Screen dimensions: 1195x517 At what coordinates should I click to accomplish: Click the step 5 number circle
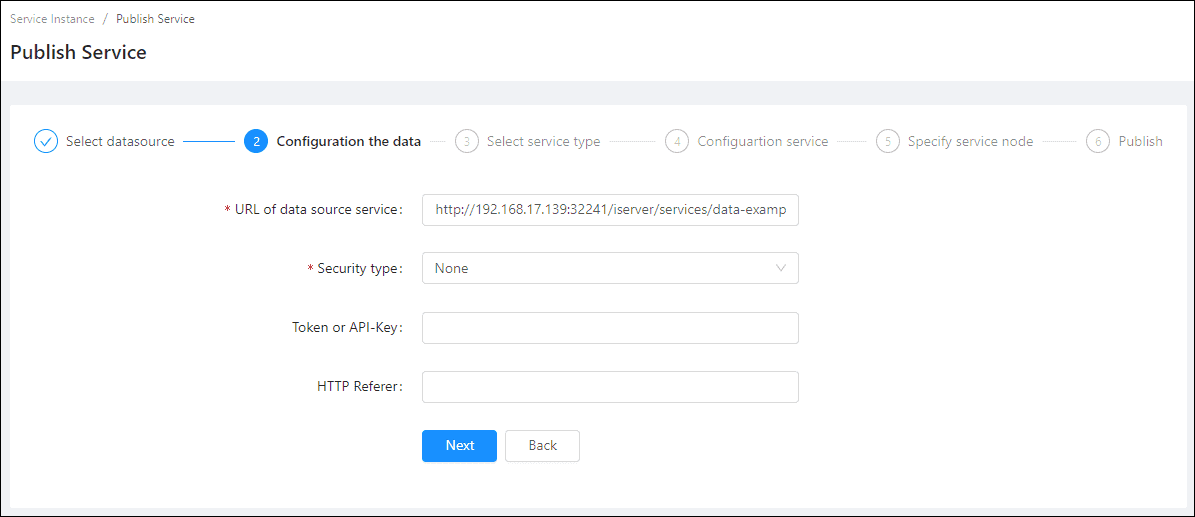(887, 141)
